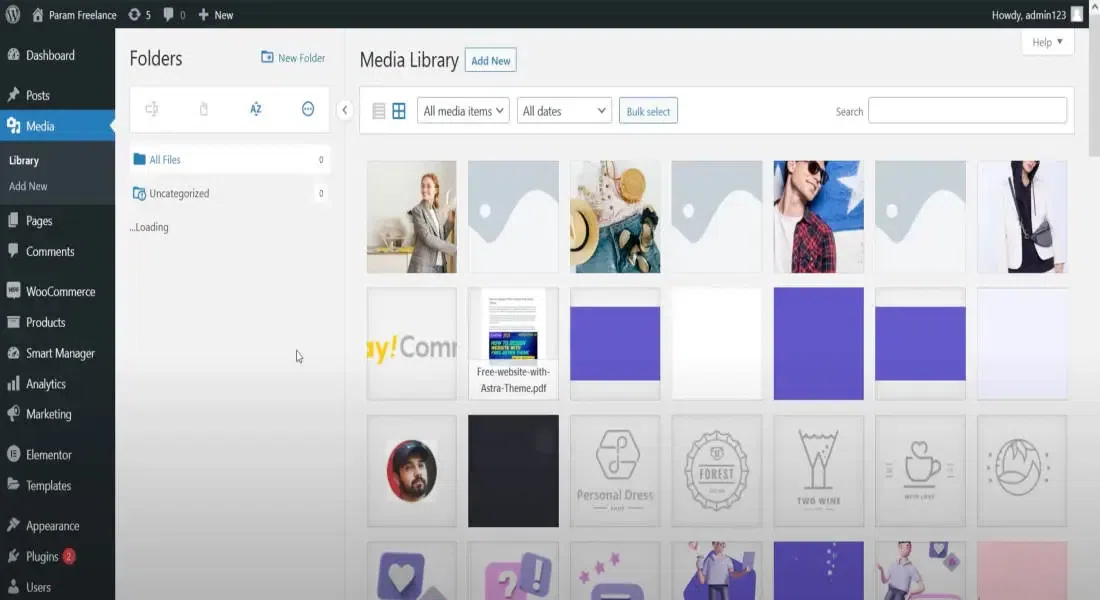Open the All media items dropdown
1100x600 pixels.
click(x=463, y=111)
